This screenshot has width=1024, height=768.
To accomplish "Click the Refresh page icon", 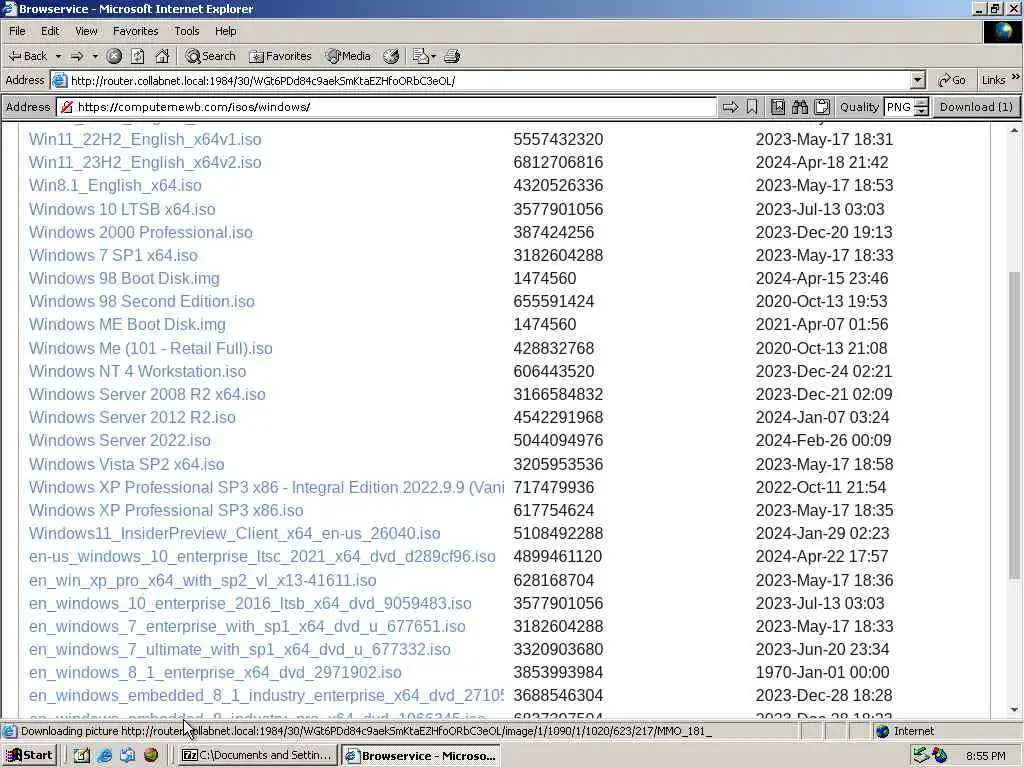I will click(x=137, y=56).
